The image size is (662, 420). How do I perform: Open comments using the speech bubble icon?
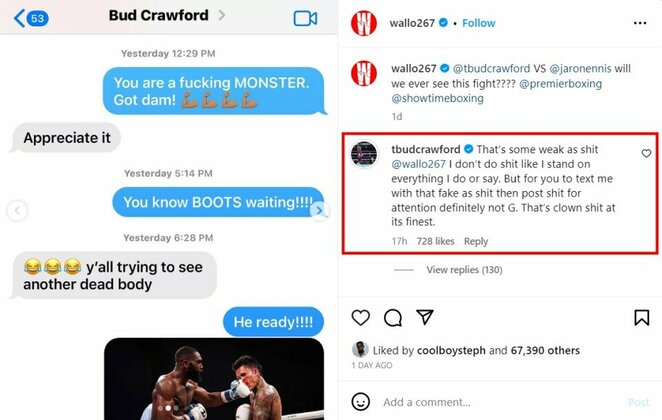(393, 318)
